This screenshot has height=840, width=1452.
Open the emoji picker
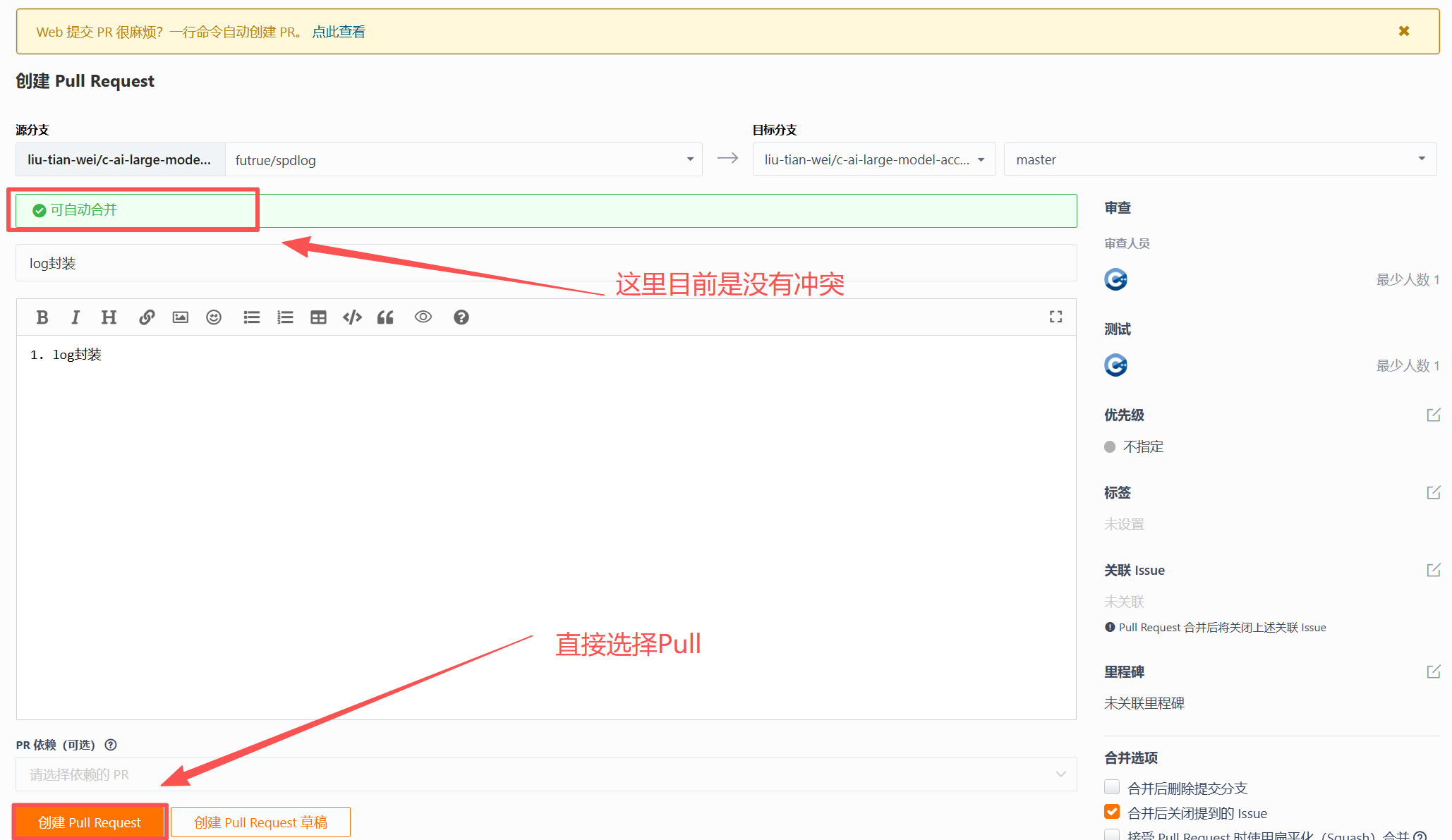(214, 317)
